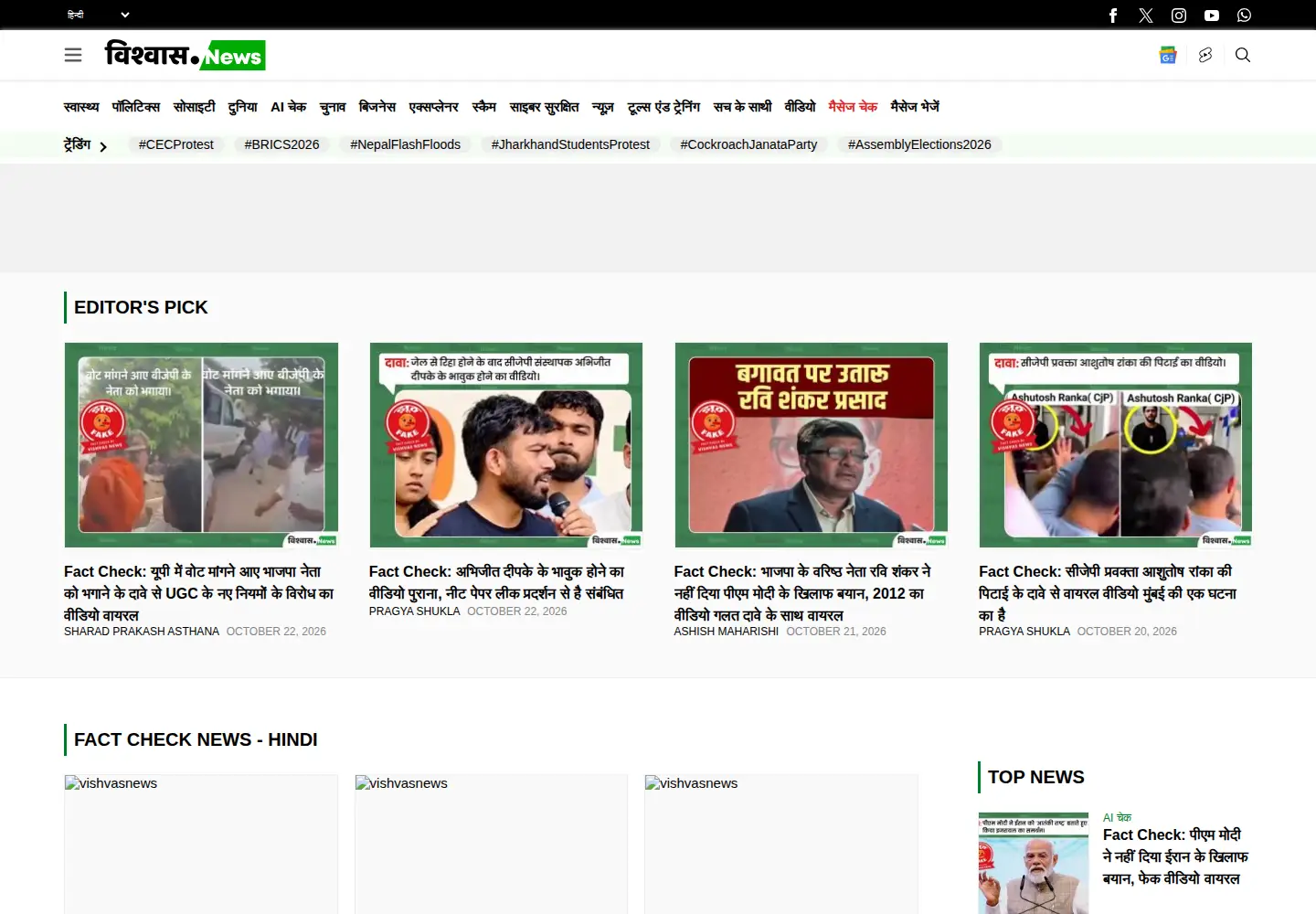
Task: Open the #CockroachJanataParty trending tag
Action: pyautogui.click(x=748, y=144)
